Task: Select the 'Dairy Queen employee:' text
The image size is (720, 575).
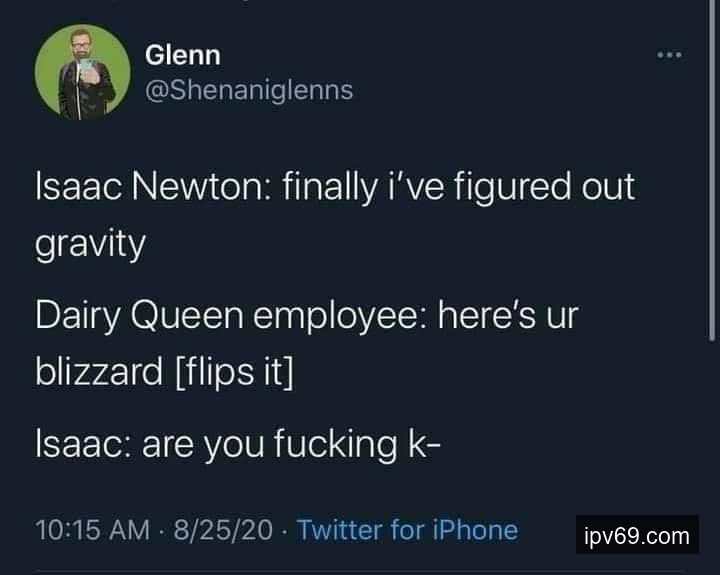Action: click(232, 317)
